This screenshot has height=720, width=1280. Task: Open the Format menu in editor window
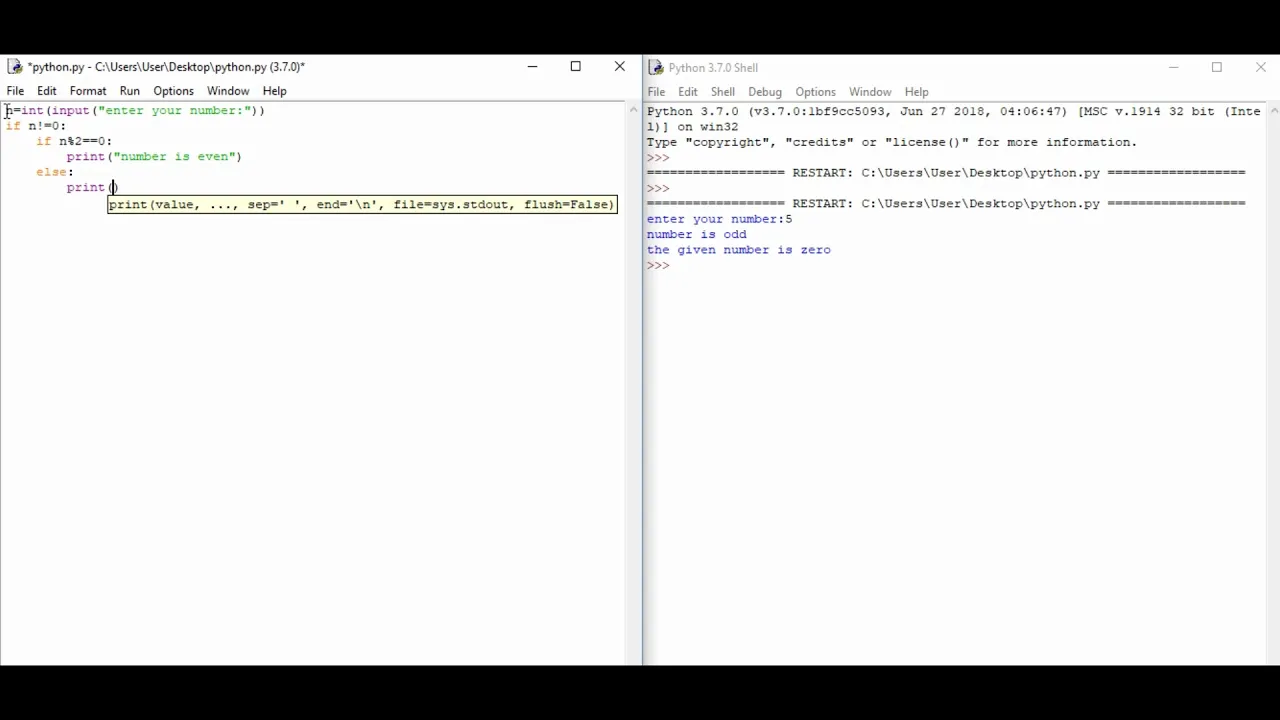click(x=88, y=91)
